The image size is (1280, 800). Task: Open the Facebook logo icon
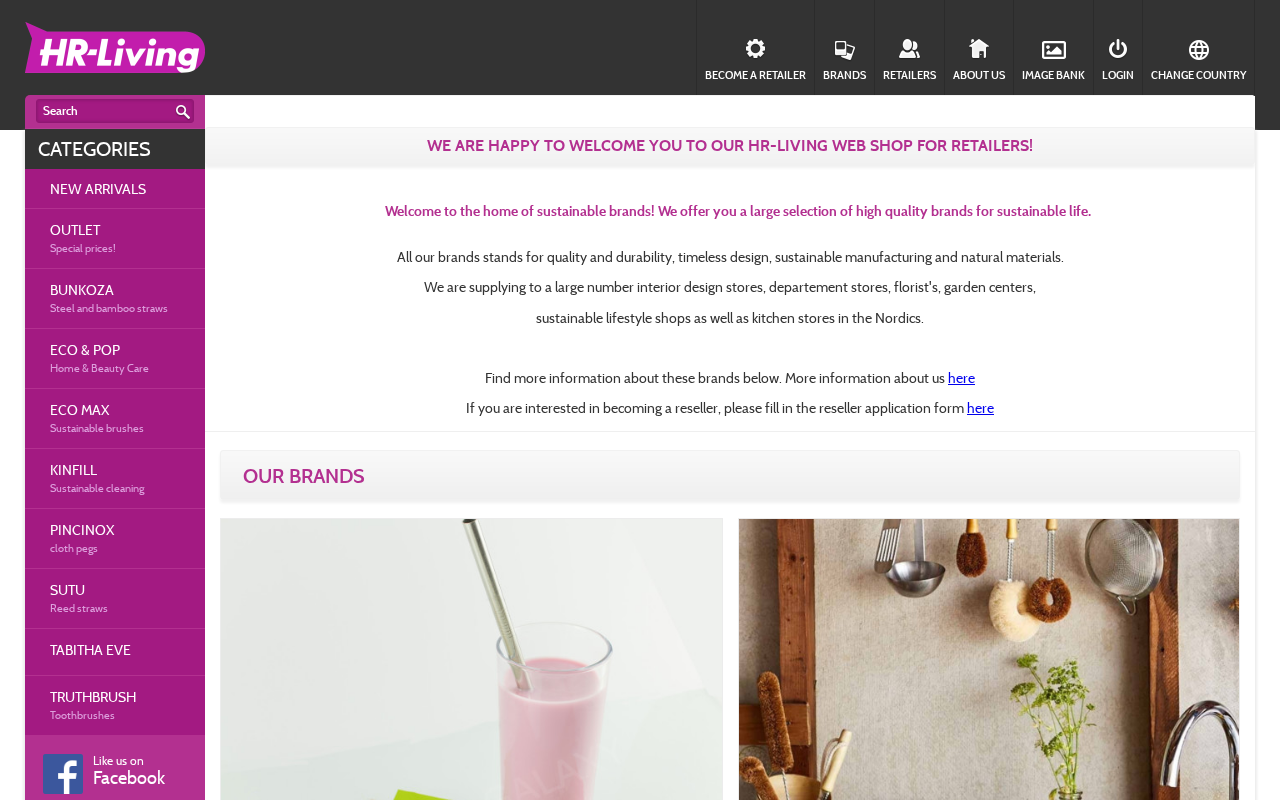coord(63,774)
